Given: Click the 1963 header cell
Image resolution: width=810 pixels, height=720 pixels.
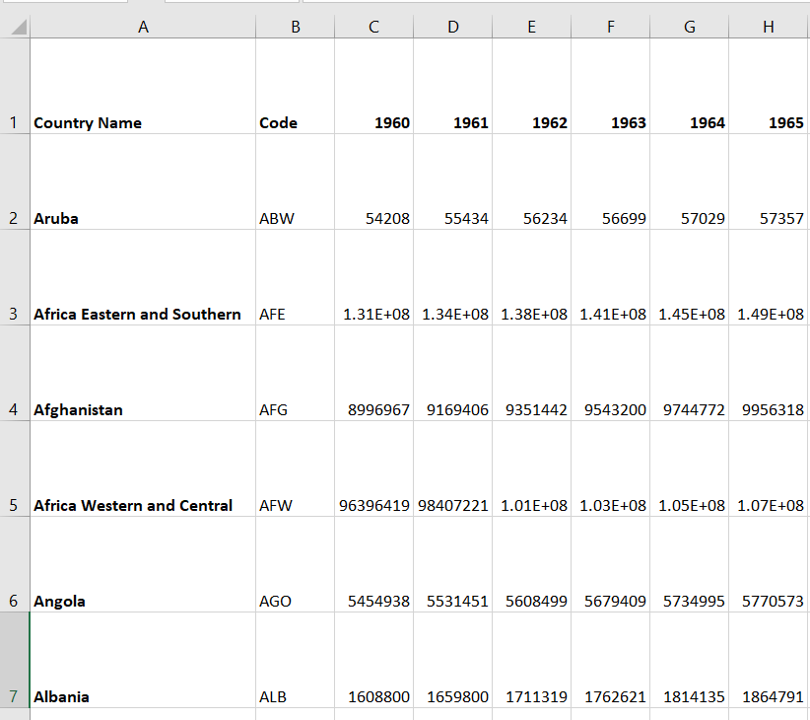Looking at the screenshot, I should 611,86.
